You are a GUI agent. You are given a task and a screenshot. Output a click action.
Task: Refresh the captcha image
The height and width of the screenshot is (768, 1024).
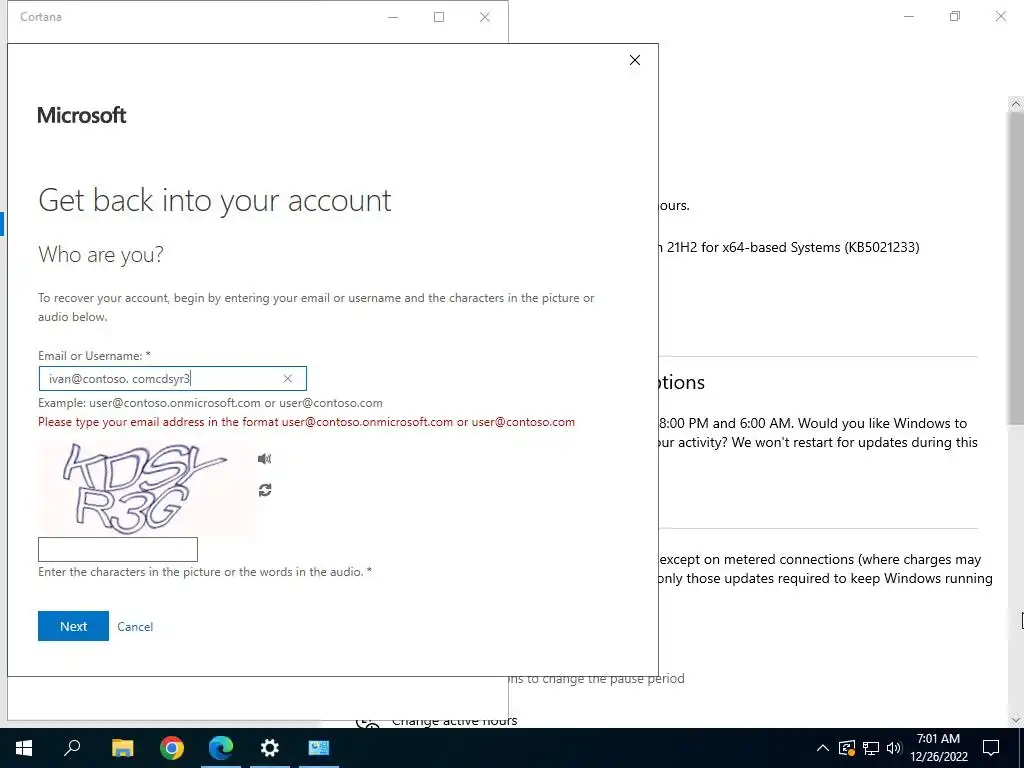point(264,490)
